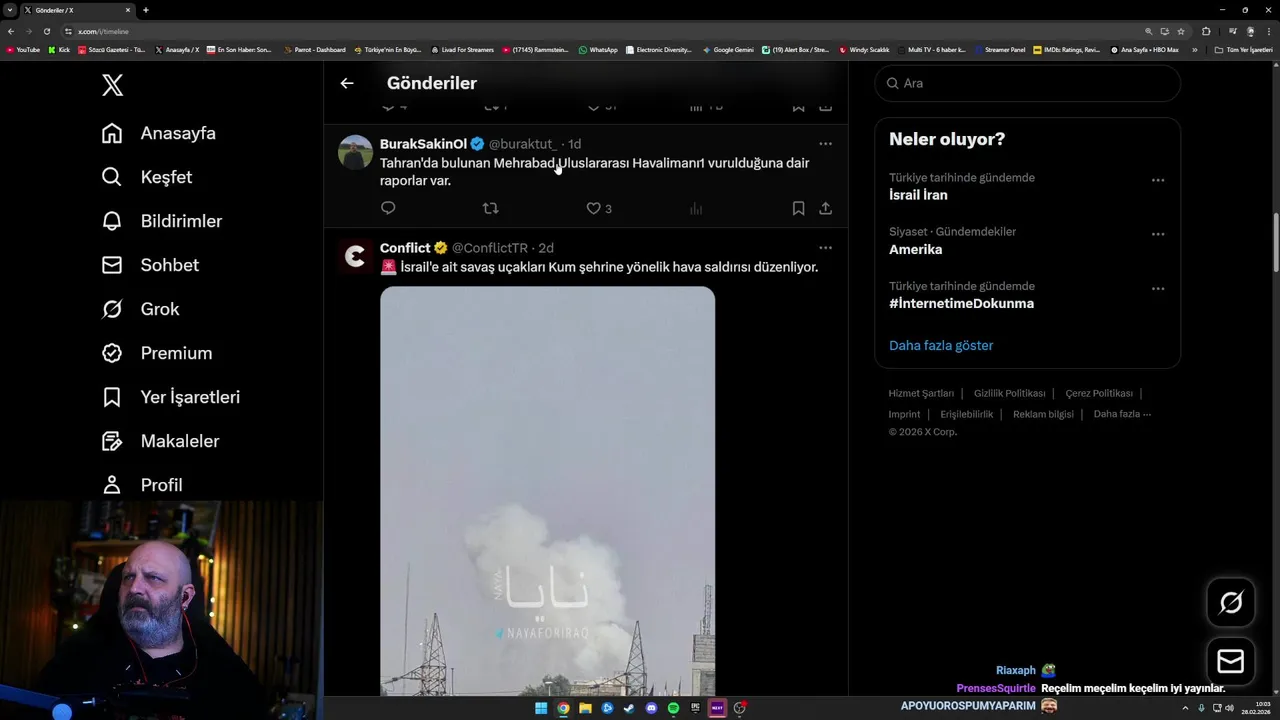1280x720 pixels.
Task: Open more options on BurakSakinOl's post
Action: tap(825, 144)
